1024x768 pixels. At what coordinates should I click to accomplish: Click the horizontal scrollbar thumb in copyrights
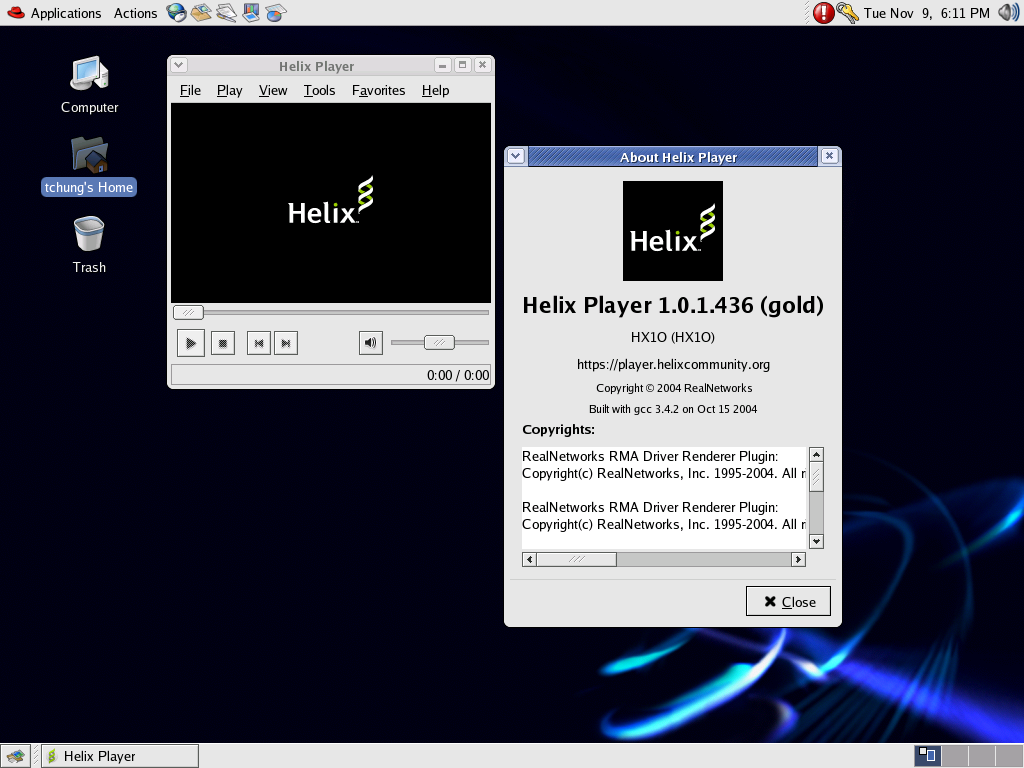576,559
